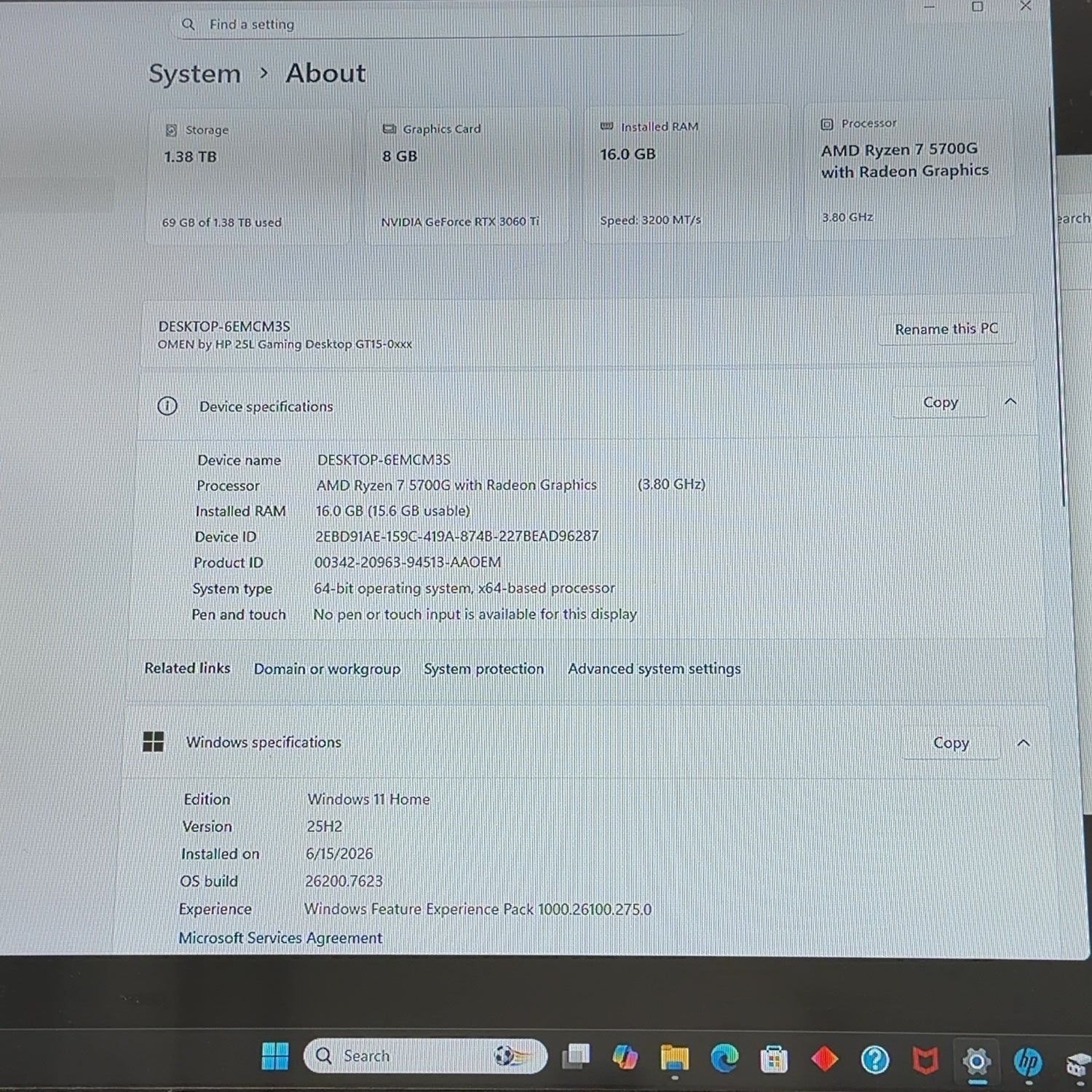Open File Explorer folder icon
Image resolution: width=1092 pixels, height=1092 pixels.
coord(675,1058)
